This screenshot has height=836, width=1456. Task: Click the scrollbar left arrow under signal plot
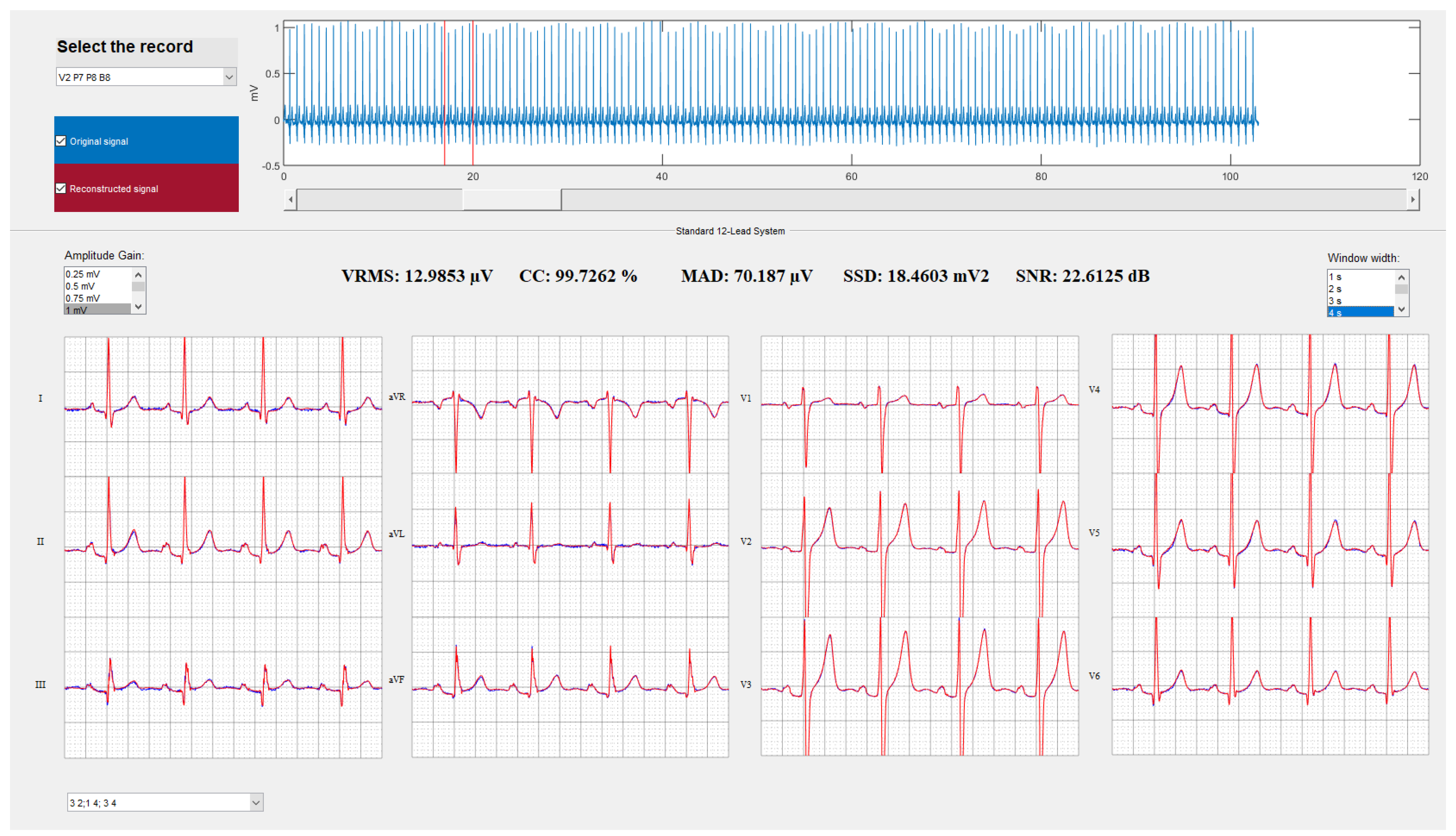[291, 200]
